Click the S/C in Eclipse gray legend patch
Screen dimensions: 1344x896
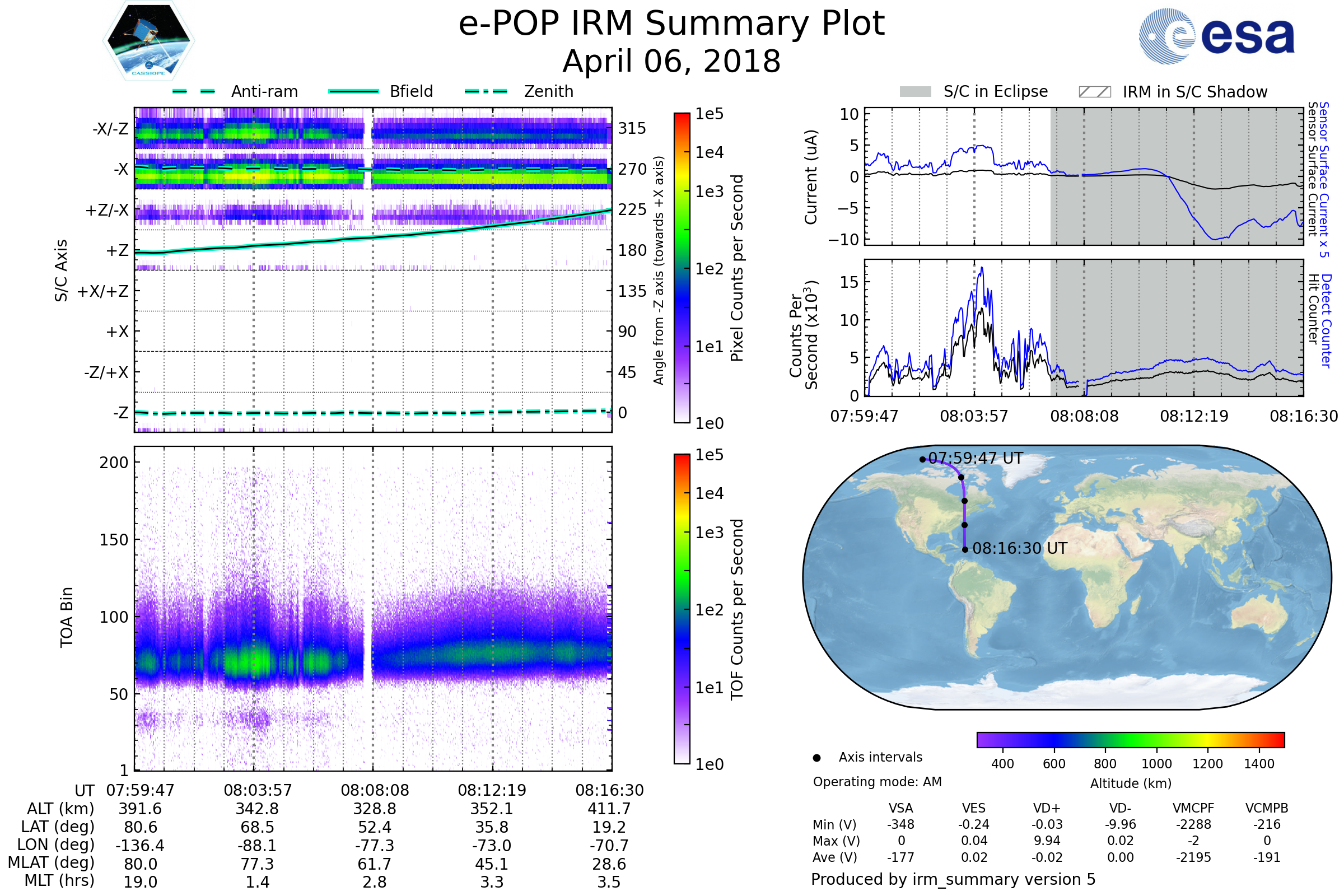[x=915, y=92]
